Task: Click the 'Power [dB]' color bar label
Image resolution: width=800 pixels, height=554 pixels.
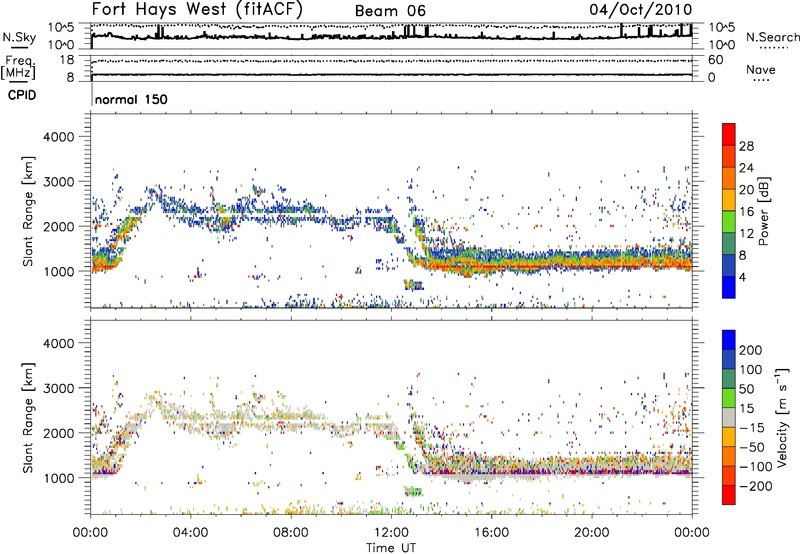Action: 764,211
